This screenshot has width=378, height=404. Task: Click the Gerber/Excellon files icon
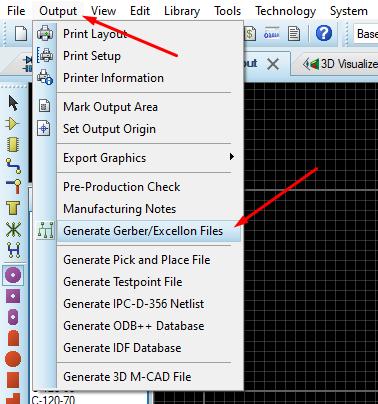46,230
